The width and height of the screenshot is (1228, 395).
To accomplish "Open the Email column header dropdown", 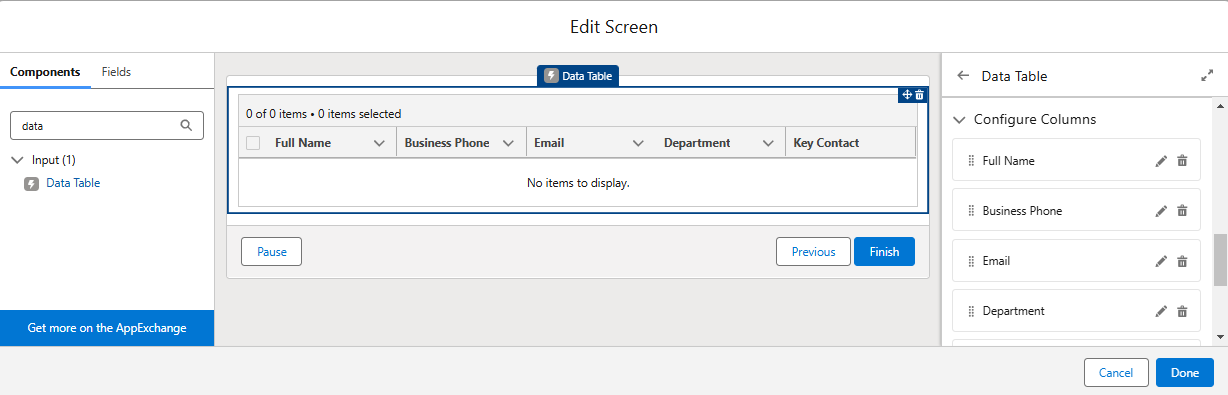I will pyautogui.click(x=638, y=143).
